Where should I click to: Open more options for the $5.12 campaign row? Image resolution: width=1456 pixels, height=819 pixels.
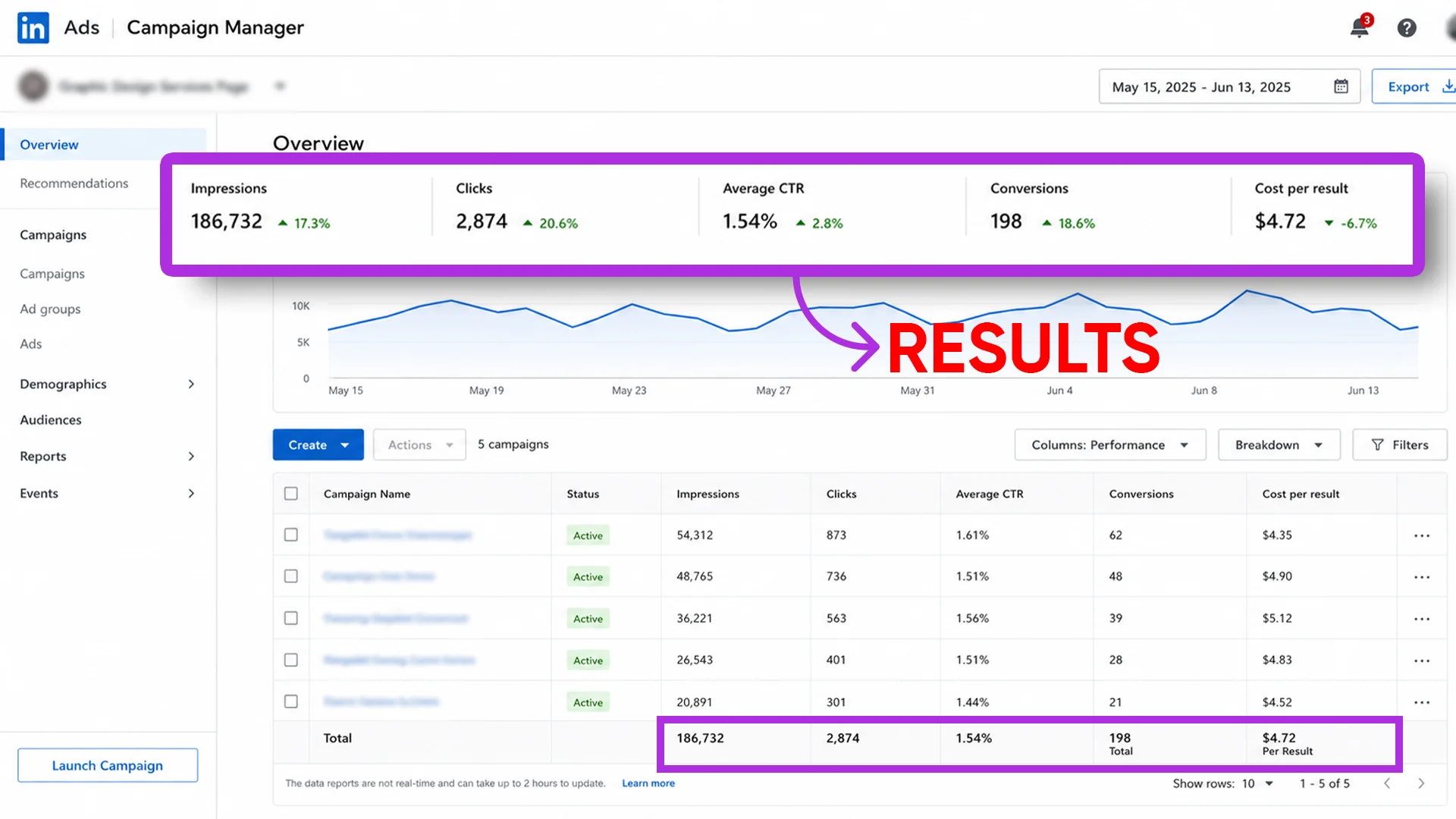1421,619
